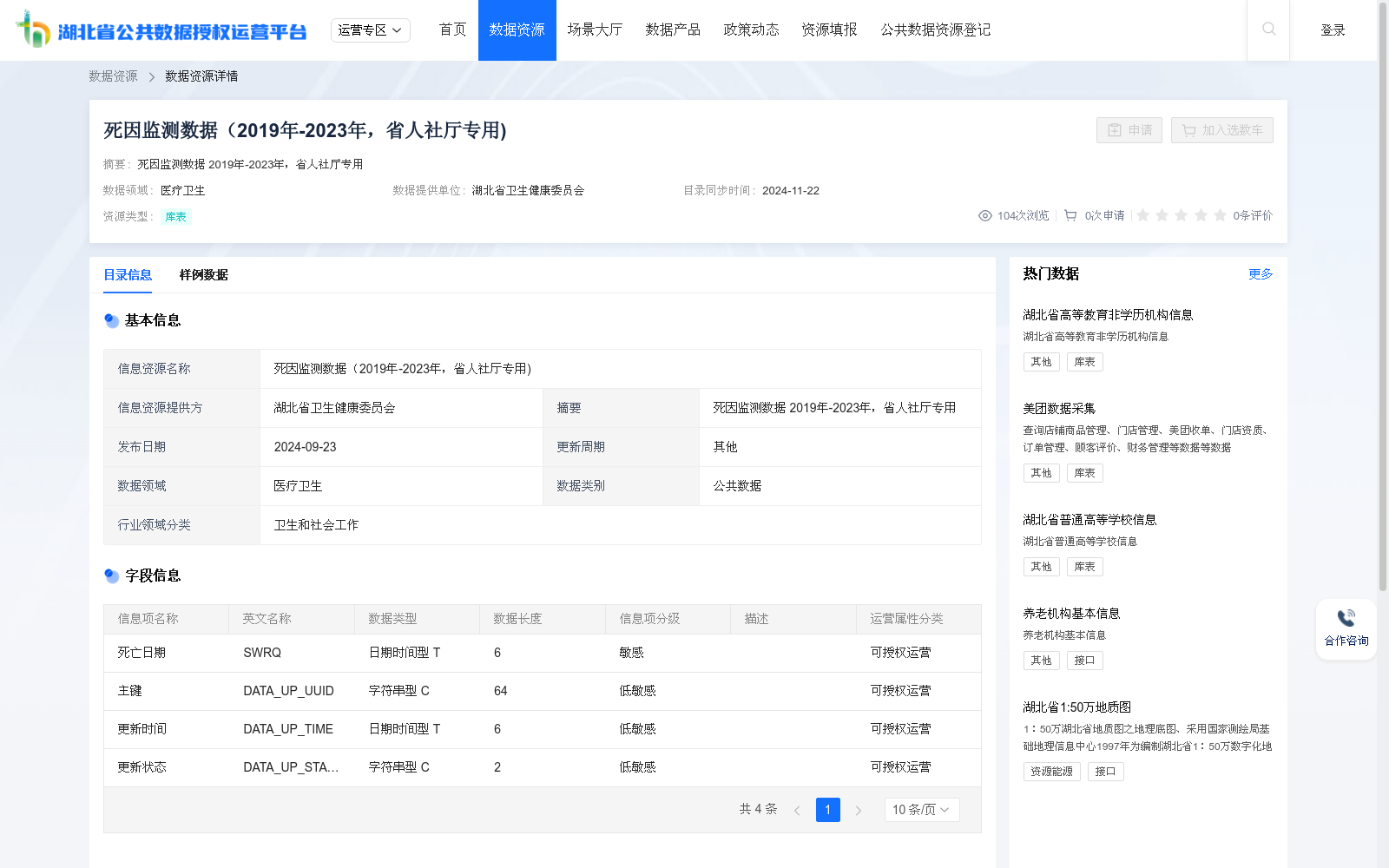
Task: Click the 资源能源 tag under 地质图
Action: [x=1051, y=772]
